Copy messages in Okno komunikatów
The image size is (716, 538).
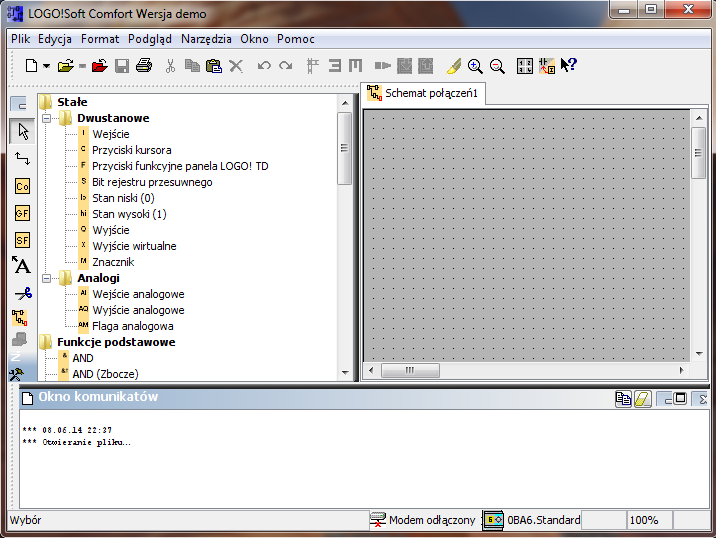(x=623, y=399)
